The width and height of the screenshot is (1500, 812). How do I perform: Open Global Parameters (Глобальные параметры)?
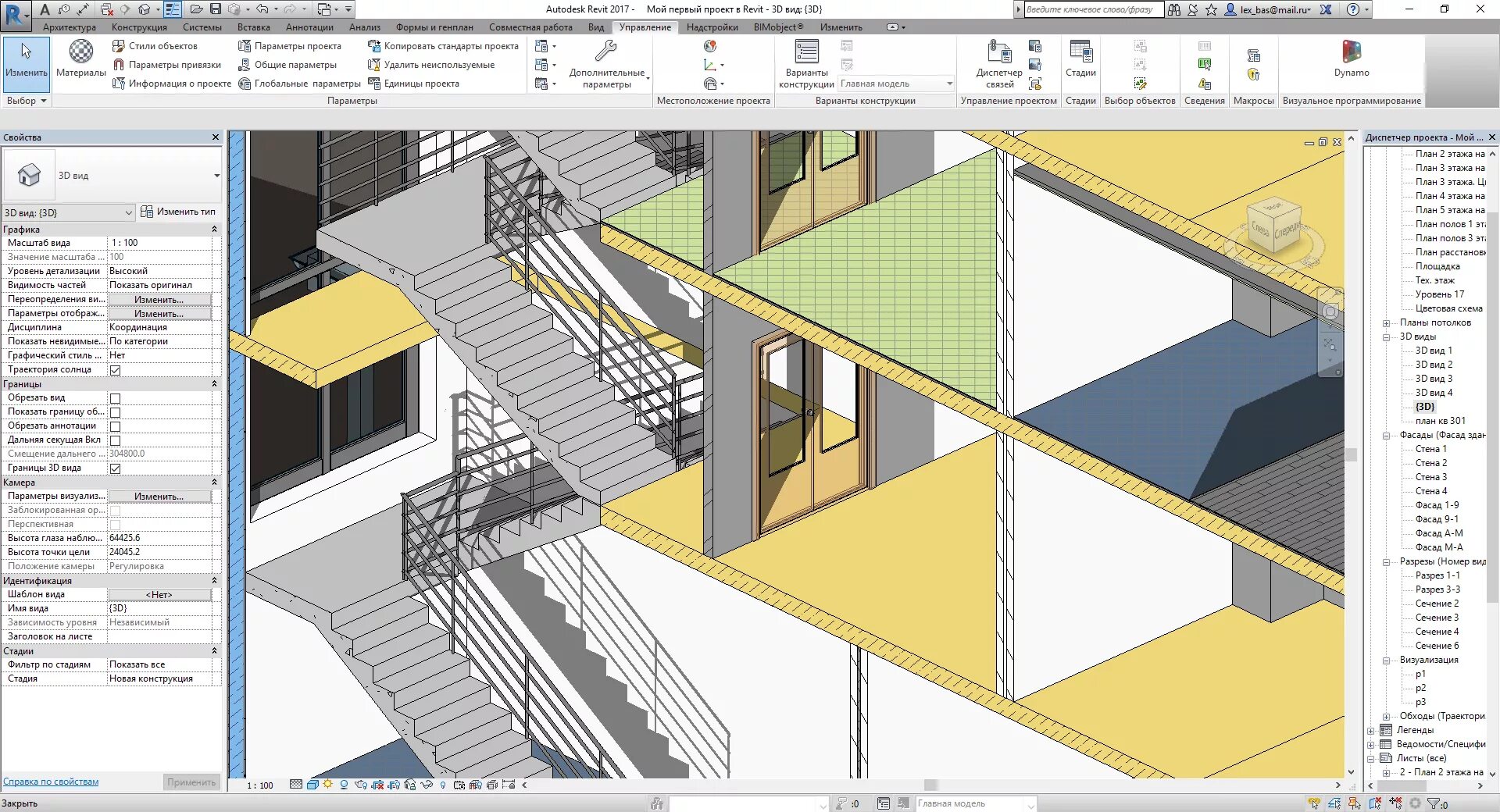[299, 84]
